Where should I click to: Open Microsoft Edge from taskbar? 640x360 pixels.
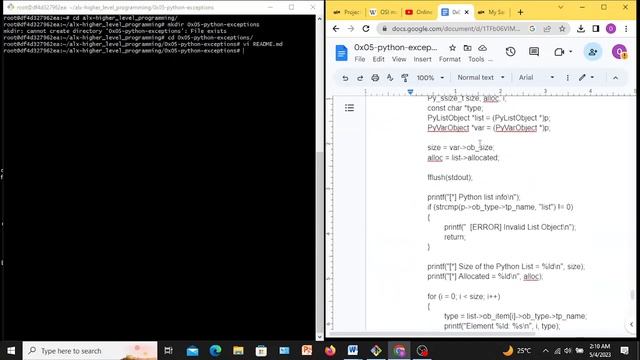215,351
